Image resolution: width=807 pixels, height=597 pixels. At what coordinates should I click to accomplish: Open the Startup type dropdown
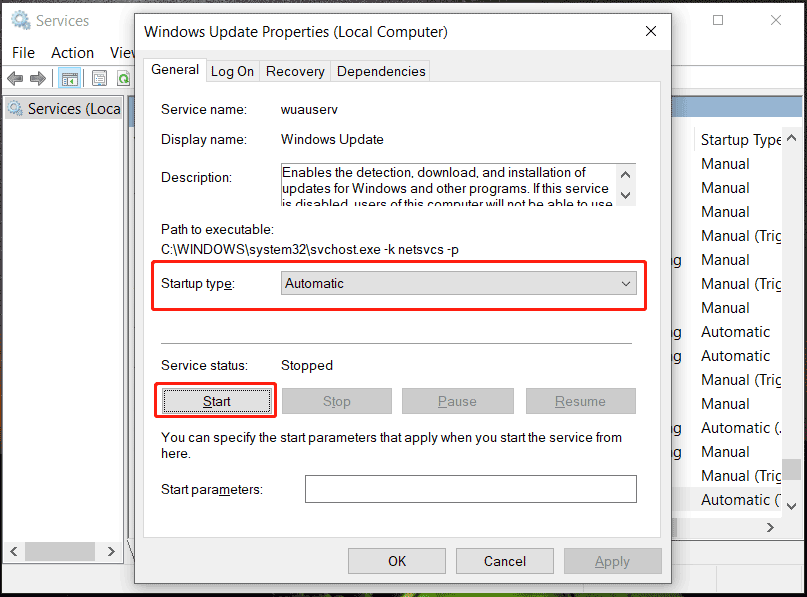tap(626, 283)
